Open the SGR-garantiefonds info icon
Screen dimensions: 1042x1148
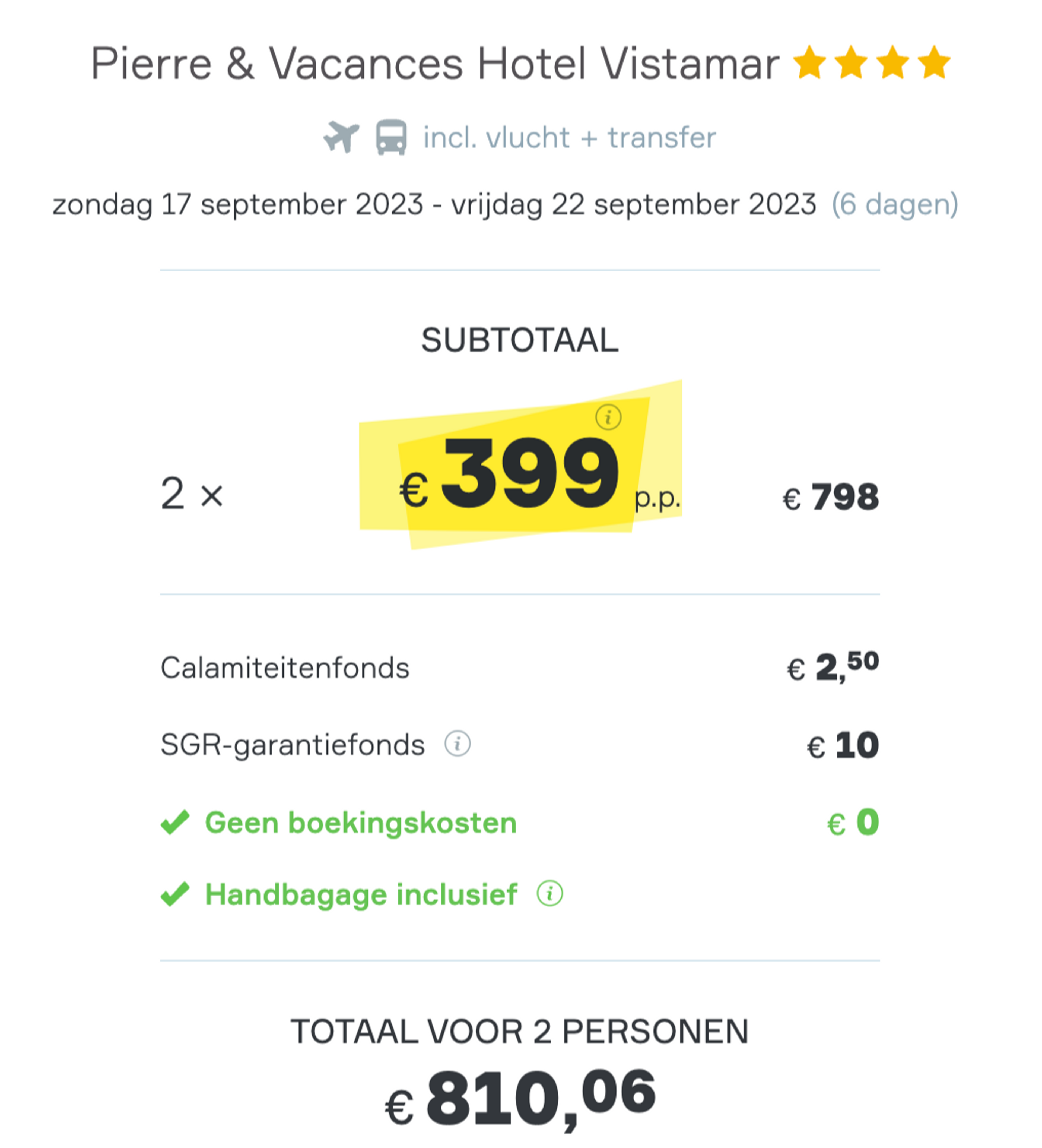coord(458,744)
